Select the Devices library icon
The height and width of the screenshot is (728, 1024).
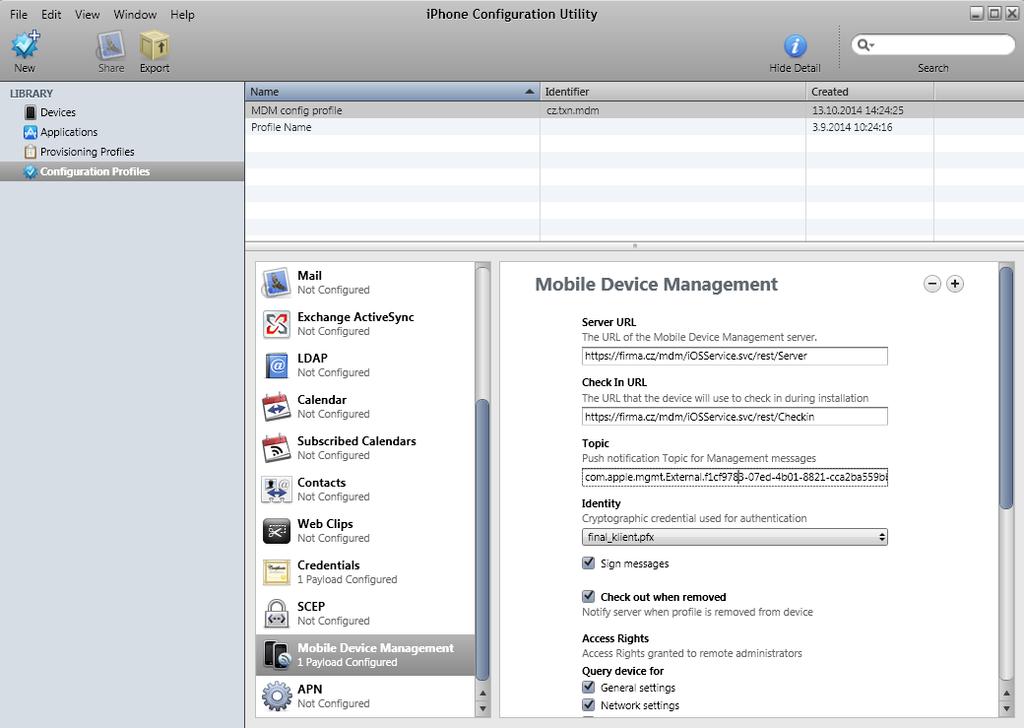pos(30,112)
